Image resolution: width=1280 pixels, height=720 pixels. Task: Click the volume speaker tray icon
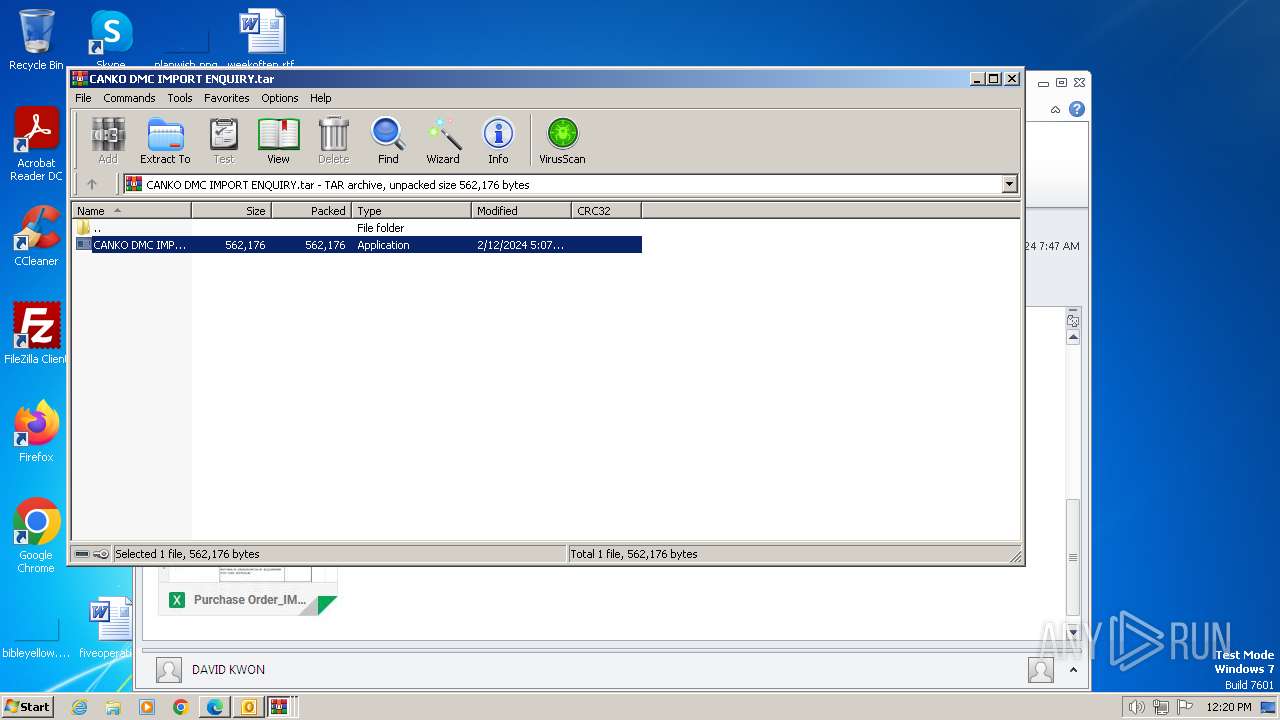click(1136, 707)
